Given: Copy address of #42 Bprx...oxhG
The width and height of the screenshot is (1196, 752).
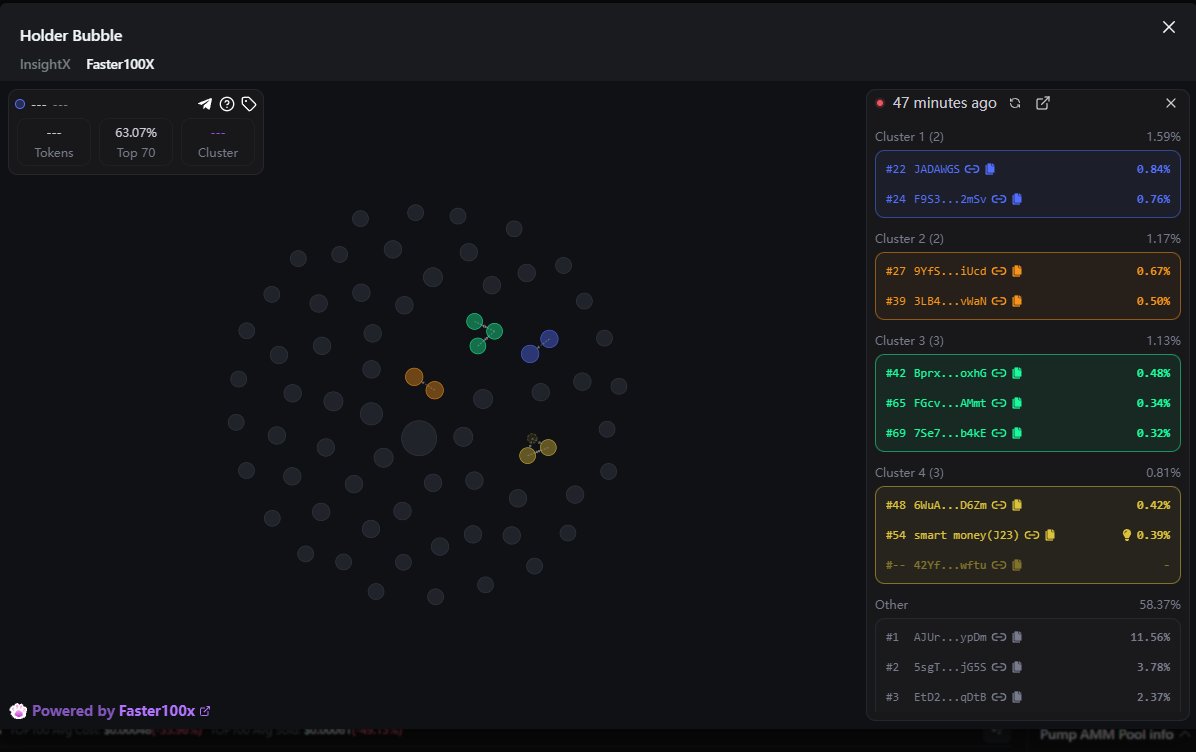Looking at the screenshot, I should pos(1017,373).
